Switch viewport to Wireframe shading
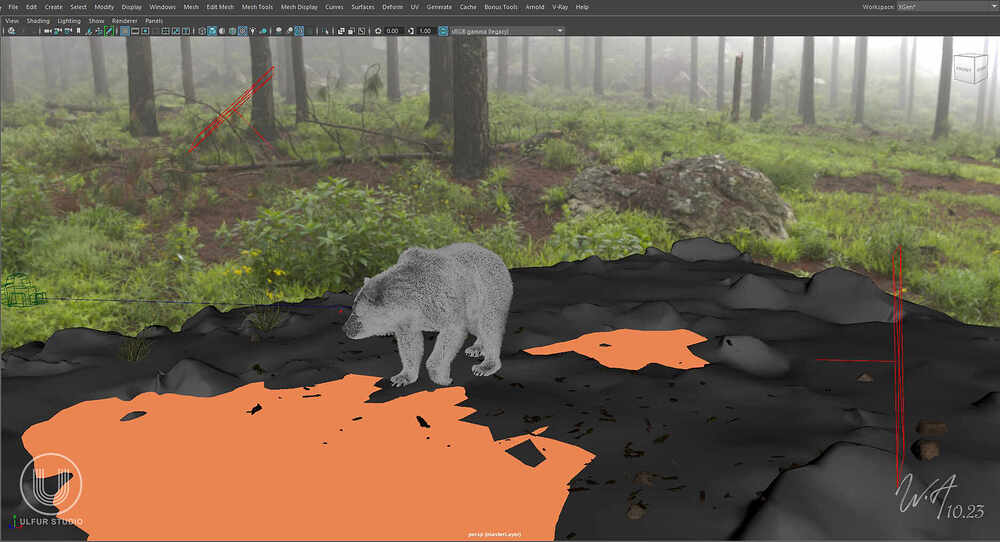Image resolution: width=1000 pixels, height=542 pixels. [x=202, y=31]
